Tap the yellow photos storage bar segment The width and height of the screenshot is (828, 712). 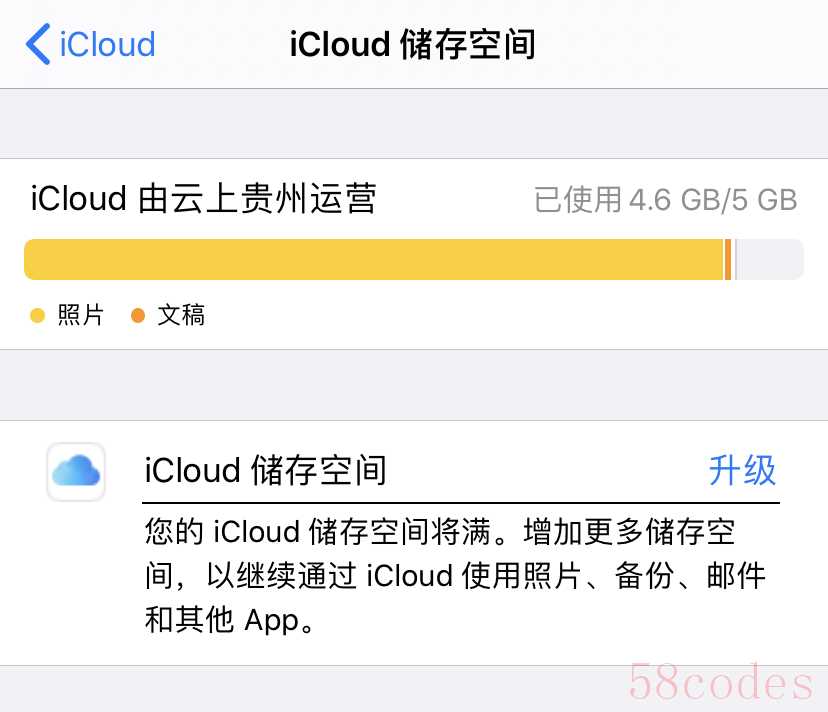374,259
